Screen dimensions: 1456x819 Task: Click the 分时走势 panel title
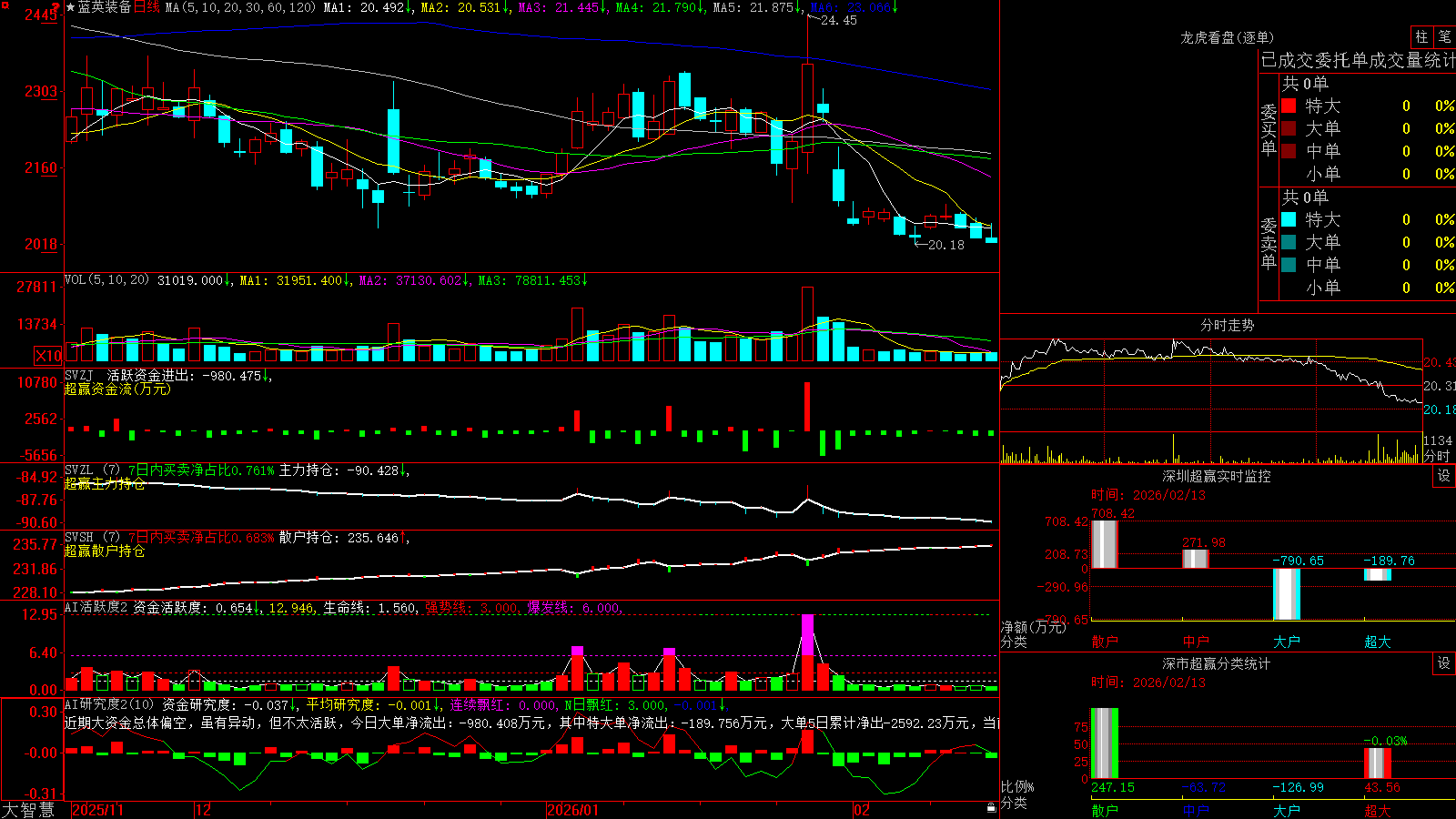tap(1227, 325)
